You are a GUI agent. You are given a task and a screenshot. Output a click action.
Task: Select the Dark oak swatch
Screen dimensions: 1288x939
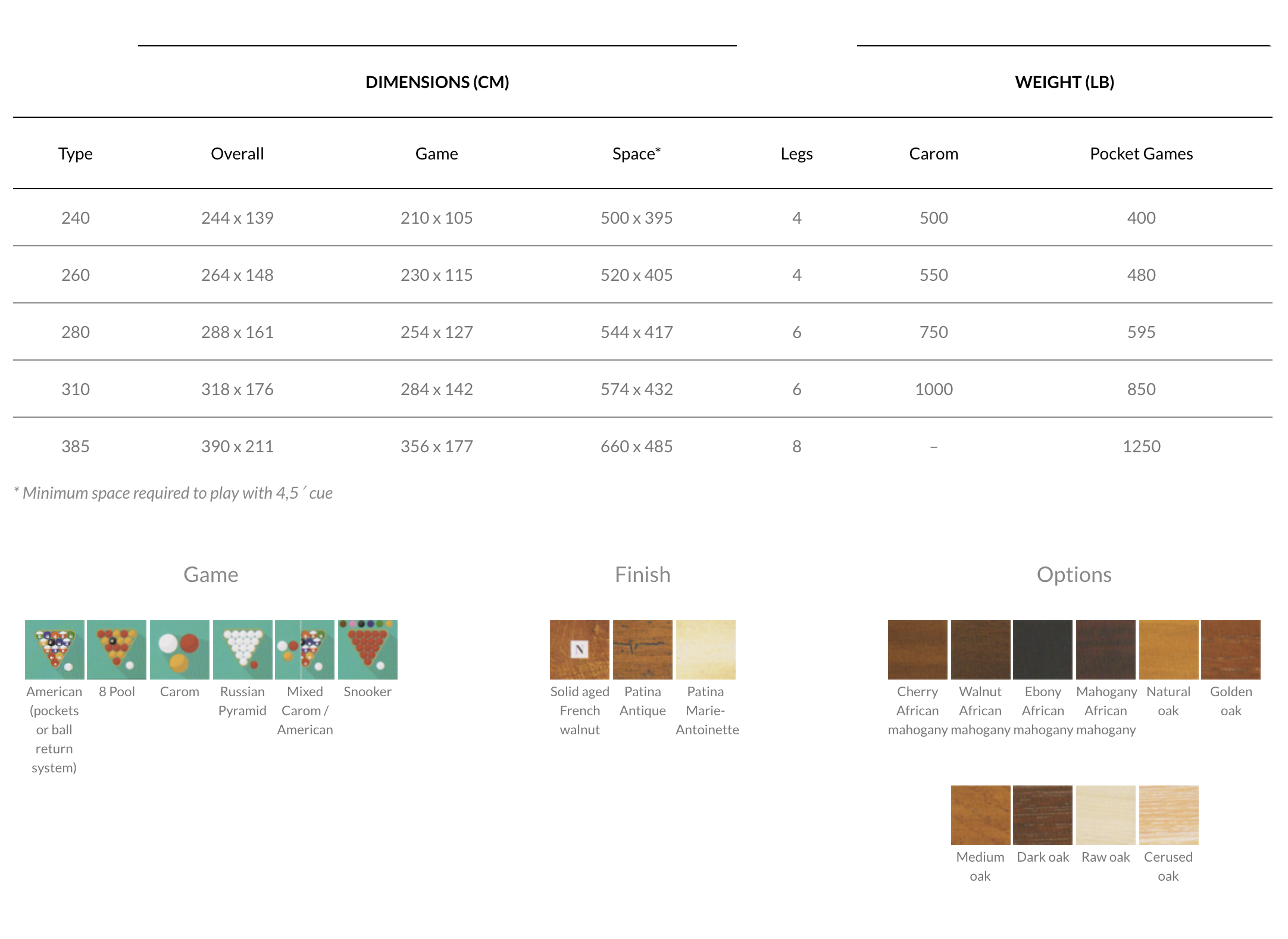1043,815
